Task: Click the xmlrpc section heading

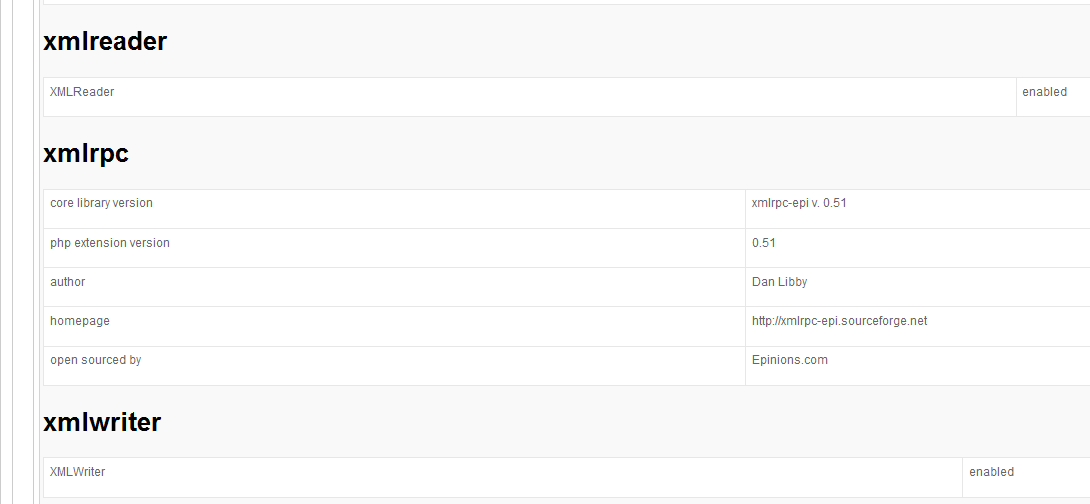Action: click(x=86, y=153)
